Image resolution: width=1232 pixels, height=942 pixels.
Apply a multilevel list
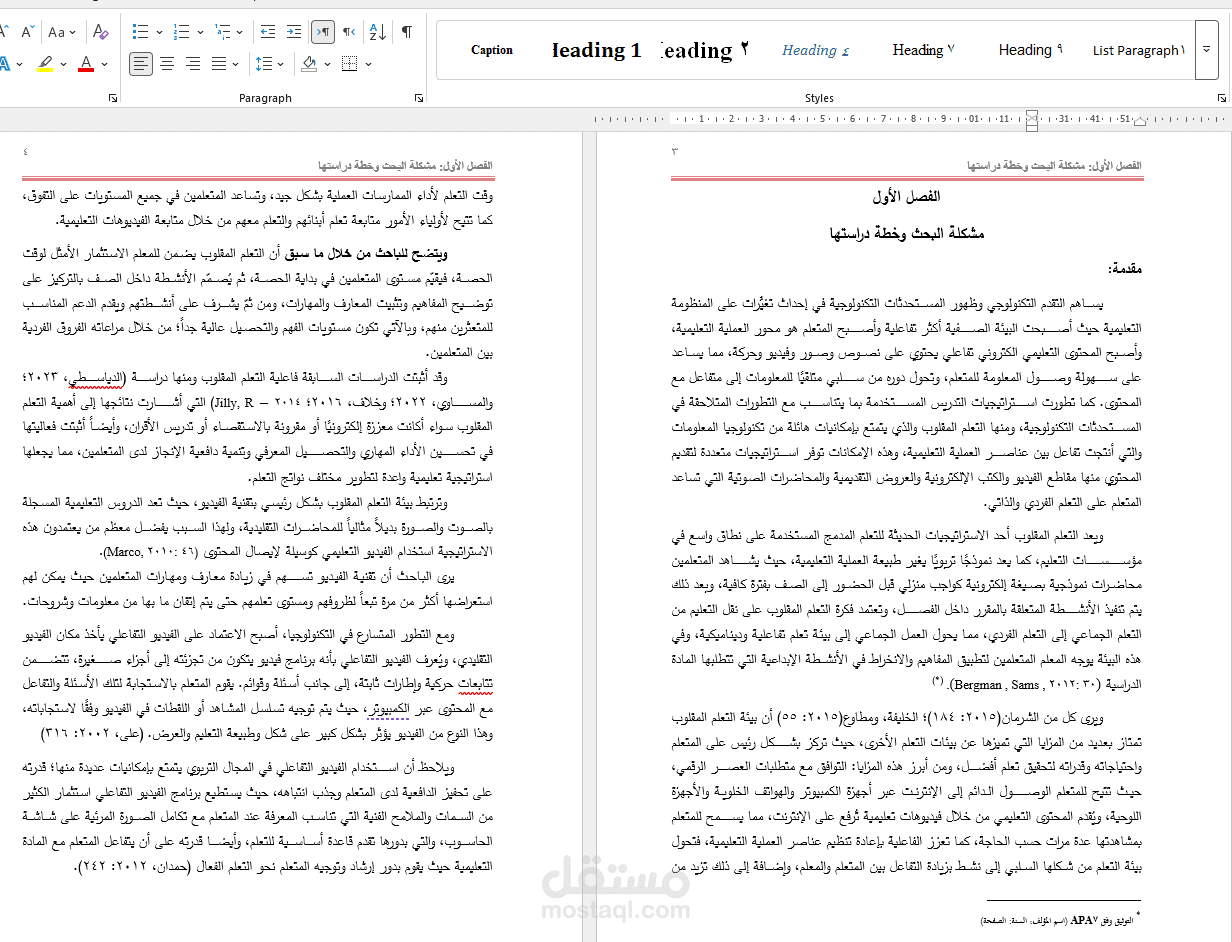(x=221, y=32)
